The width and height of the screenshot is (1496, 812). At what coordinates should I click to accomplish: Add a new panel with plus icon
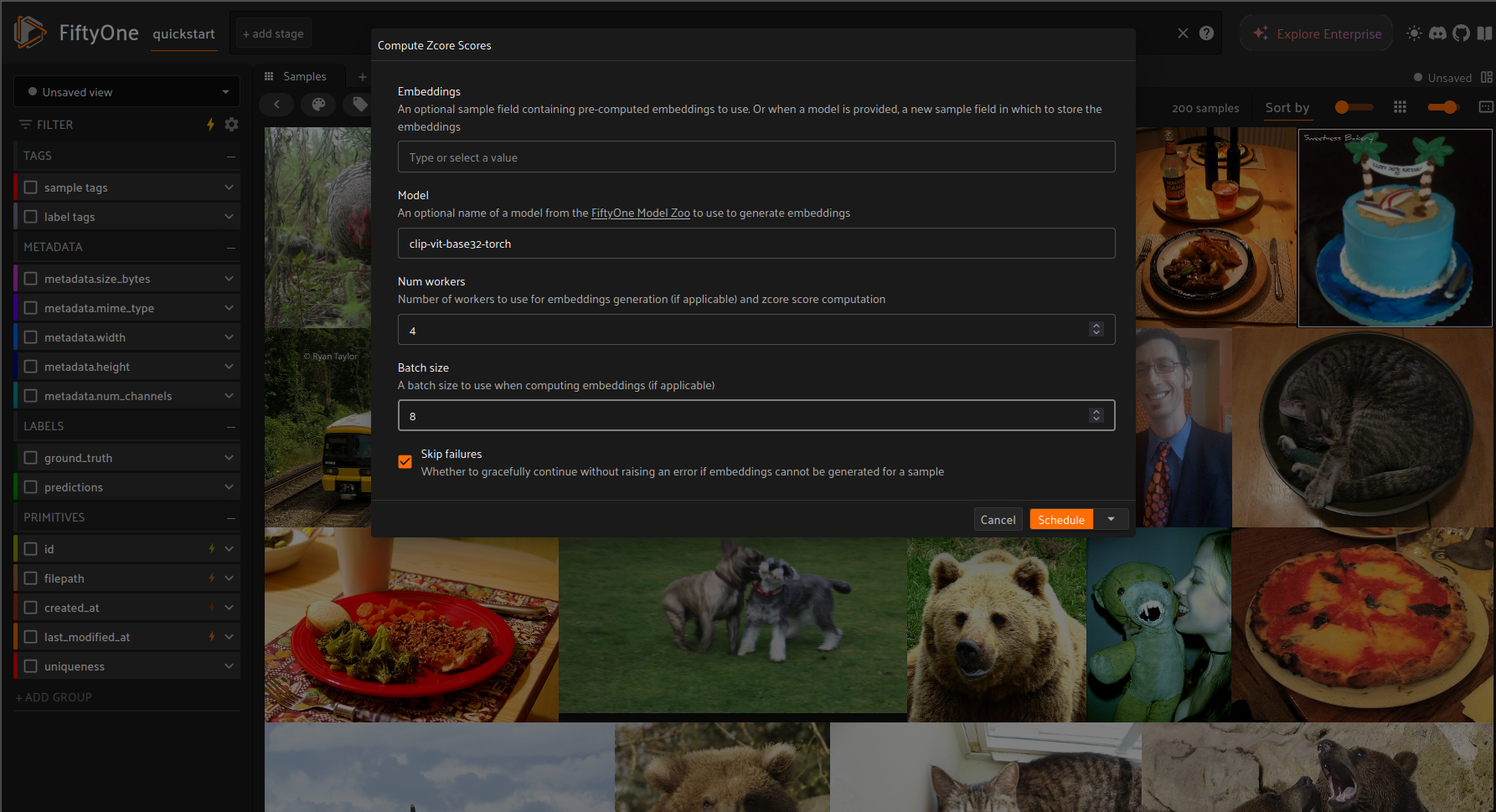363,76
